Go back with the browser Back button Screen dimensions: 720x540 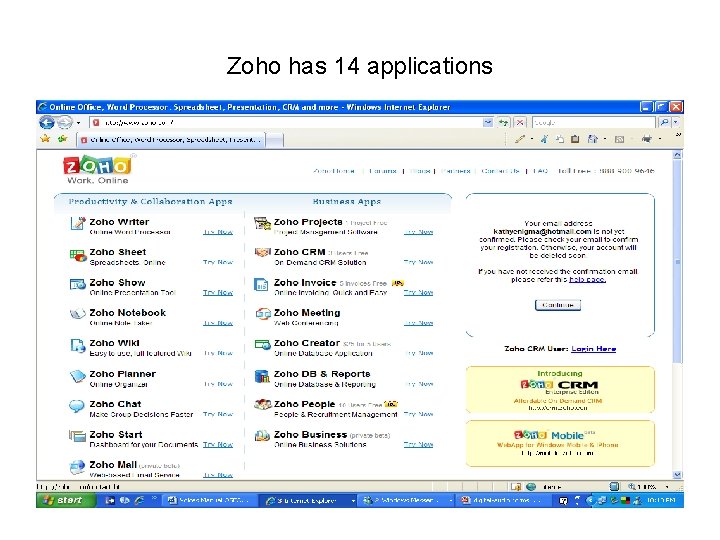47,123
